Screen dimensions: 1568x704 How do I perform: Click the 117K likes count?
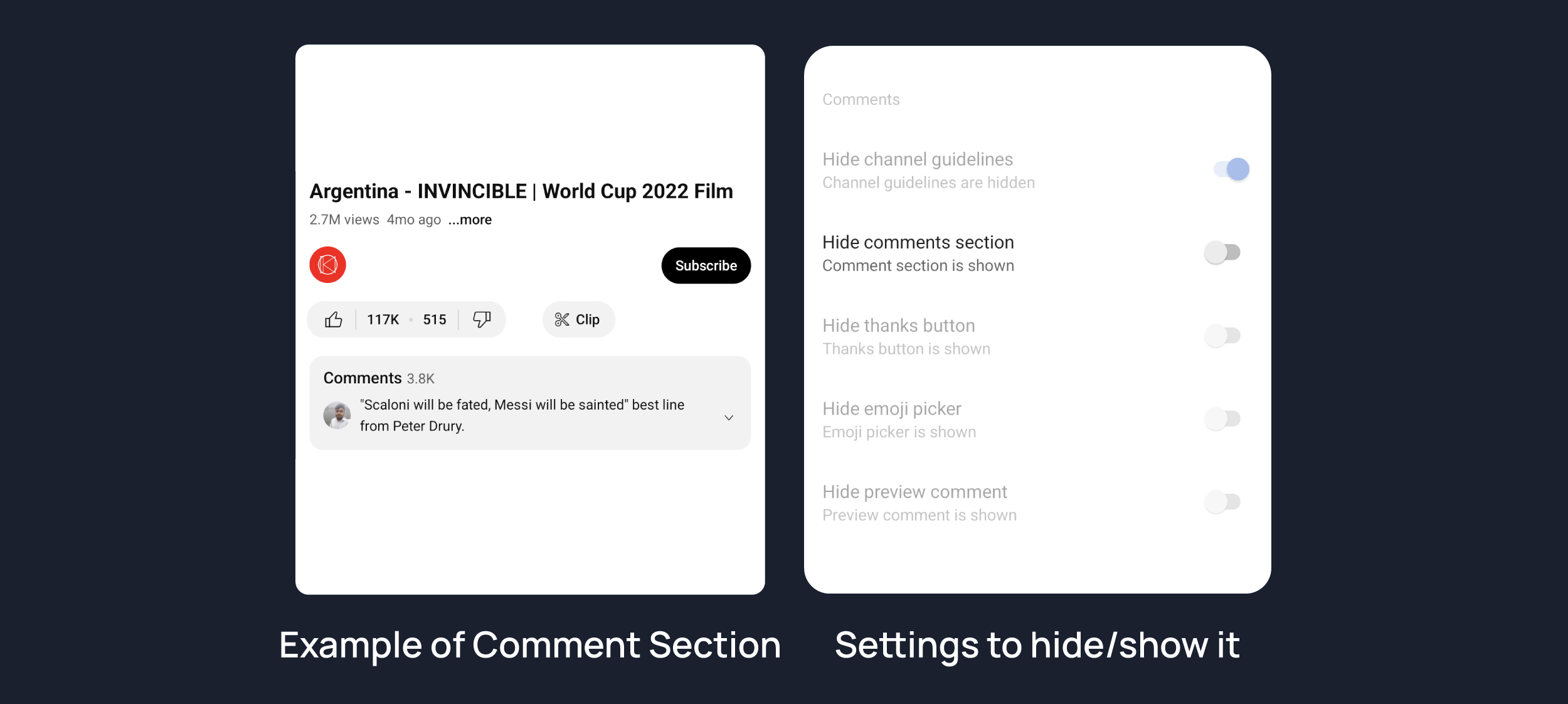click(383, 320)
